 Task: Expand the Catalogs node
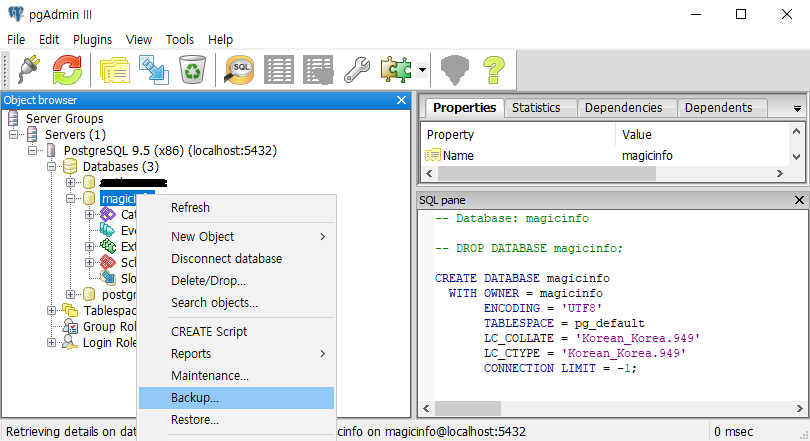90,214
